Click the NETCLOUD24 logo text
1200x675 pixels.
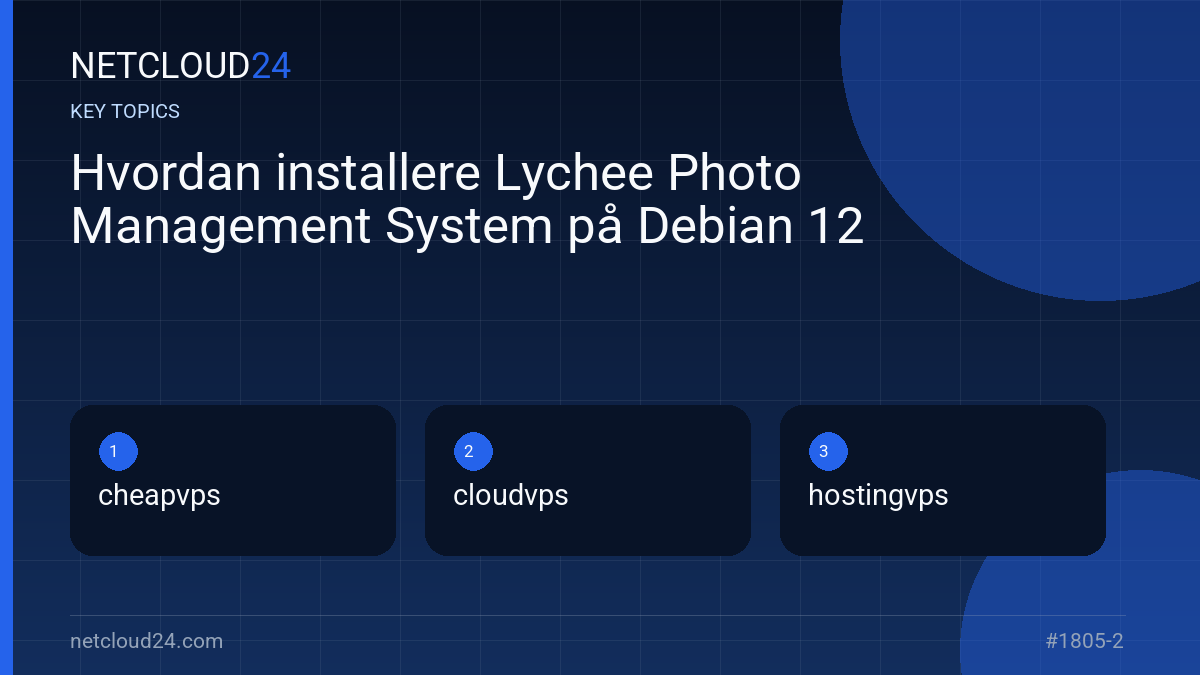point(180,66)
